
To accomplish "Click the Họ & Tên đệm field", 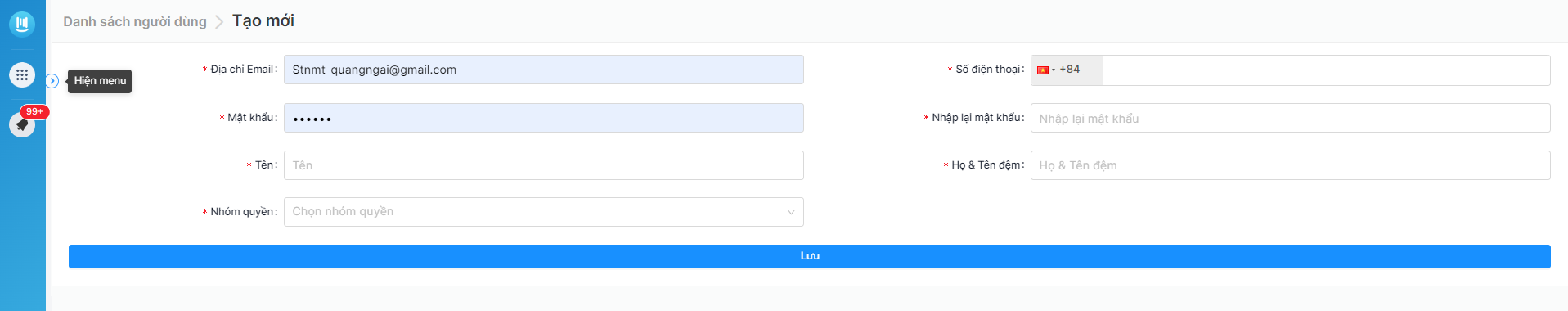I will click(1290, 165).
